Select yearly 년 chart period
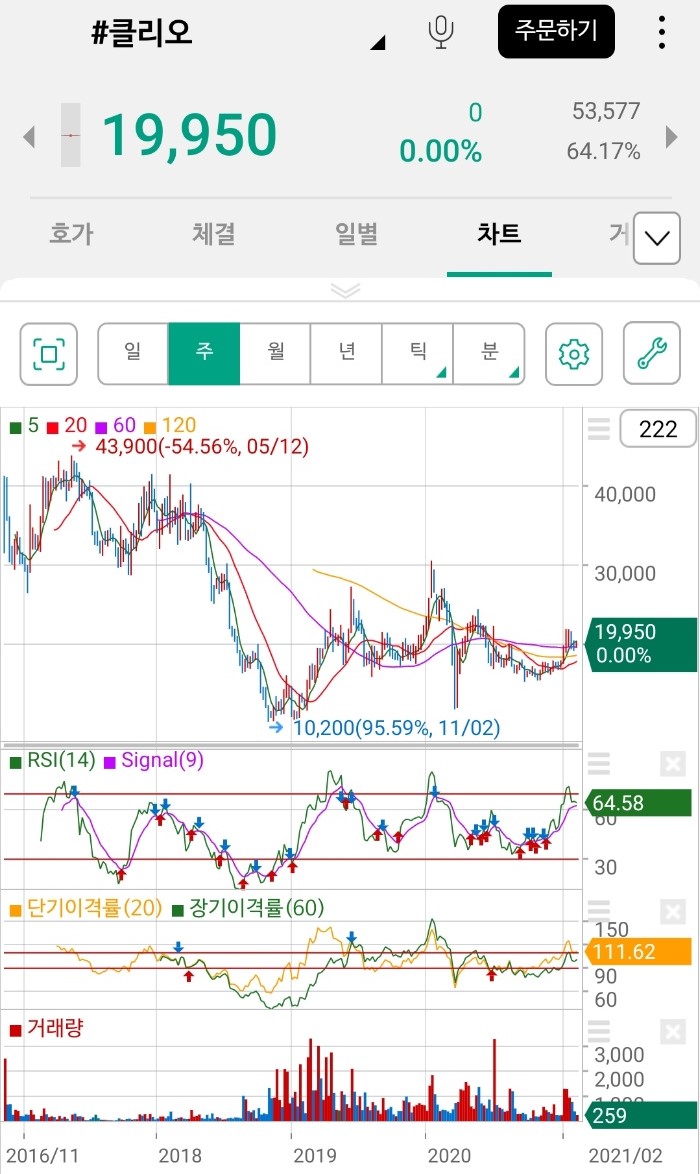The width and height of the screenshot is (700, 1174). pyautogui.click(x=347, y=353)
